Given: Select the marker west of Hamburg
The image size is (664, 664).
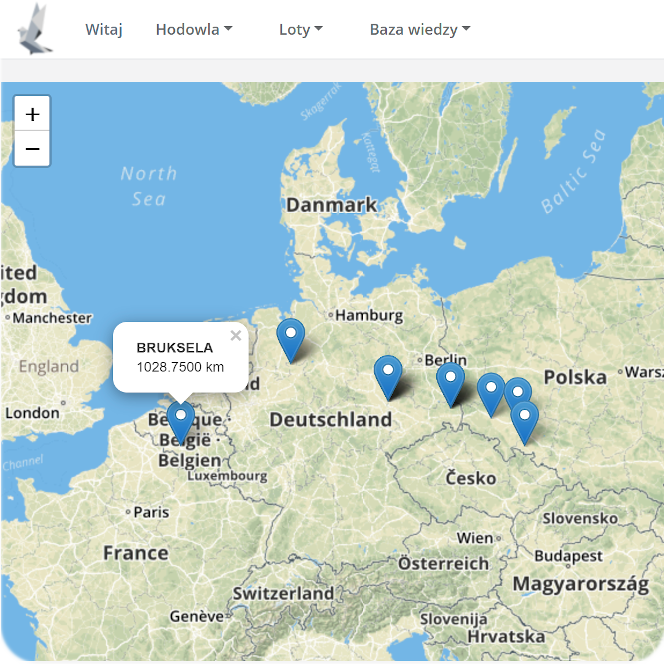Looking at the screenshot, I should (x=291, y=338).
